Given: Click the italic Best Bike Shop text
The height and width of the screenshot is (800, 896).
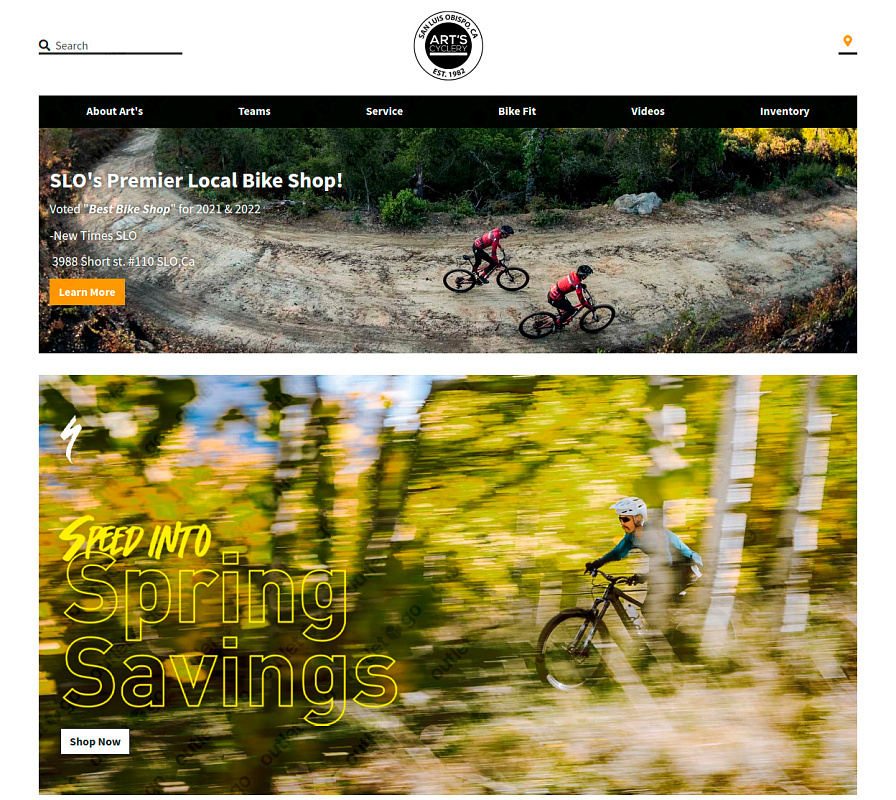Looking at the screenshot, I should coord(129,209).
